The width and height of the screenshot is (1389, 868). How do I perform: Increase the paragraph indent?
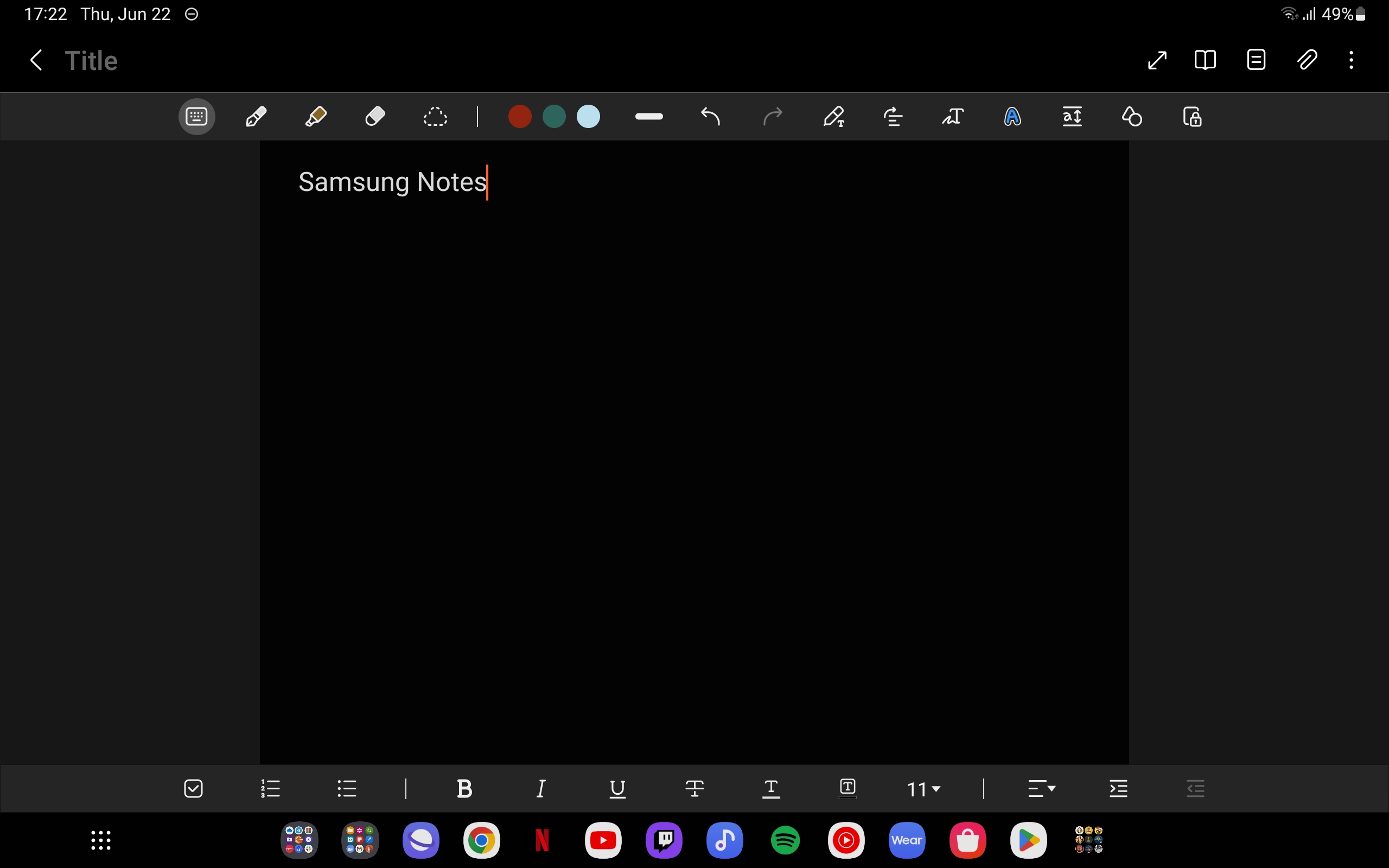click(1119, 789)
